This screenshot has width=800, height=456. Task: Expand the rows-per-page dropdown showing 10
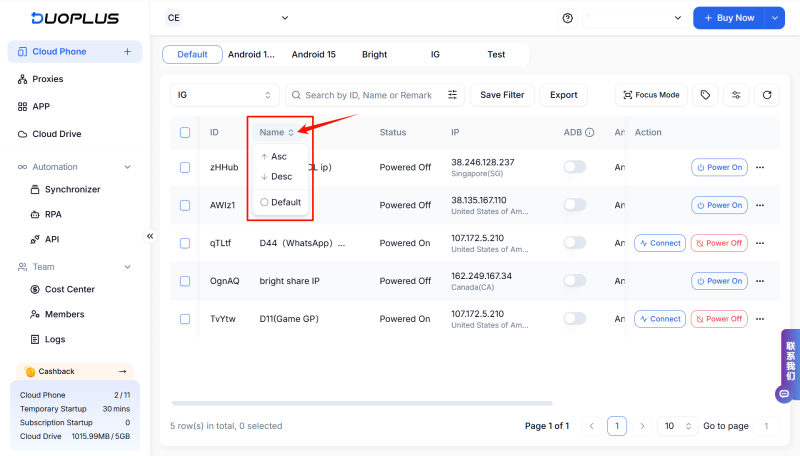[x=677, y=426]
